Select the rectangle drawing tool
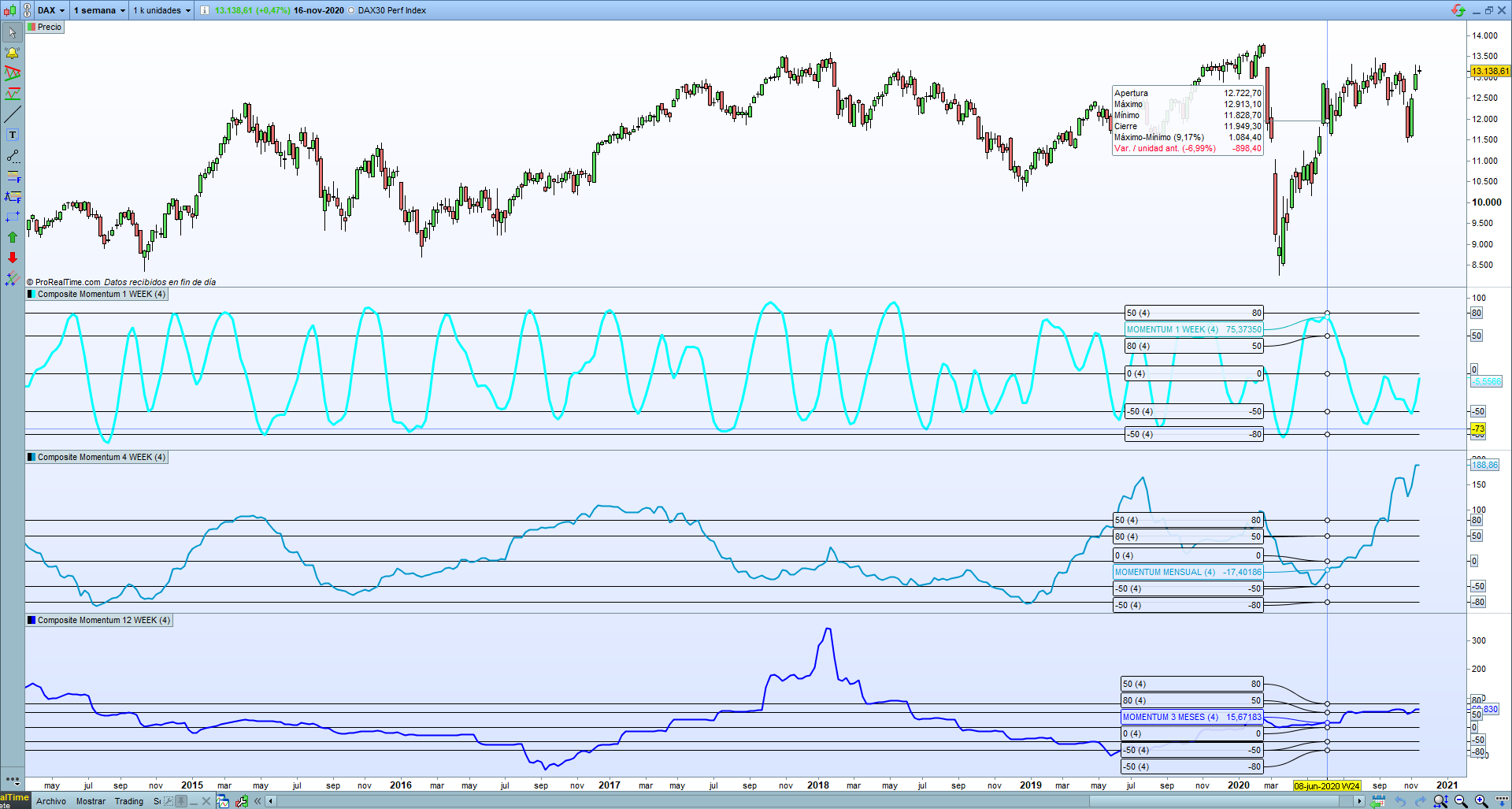1512x809 pixels. [x=13, y=217]
